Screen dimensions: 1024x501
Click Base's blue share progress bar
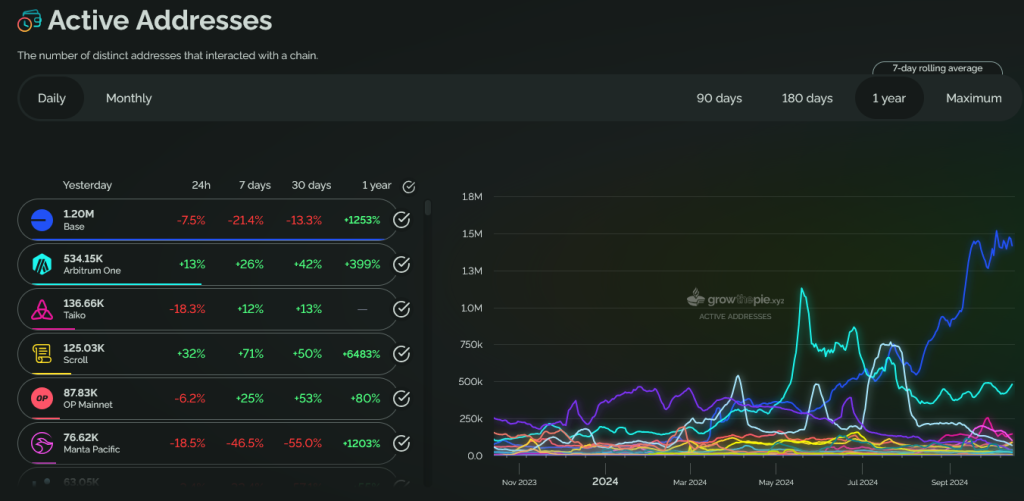click(207, 240)
